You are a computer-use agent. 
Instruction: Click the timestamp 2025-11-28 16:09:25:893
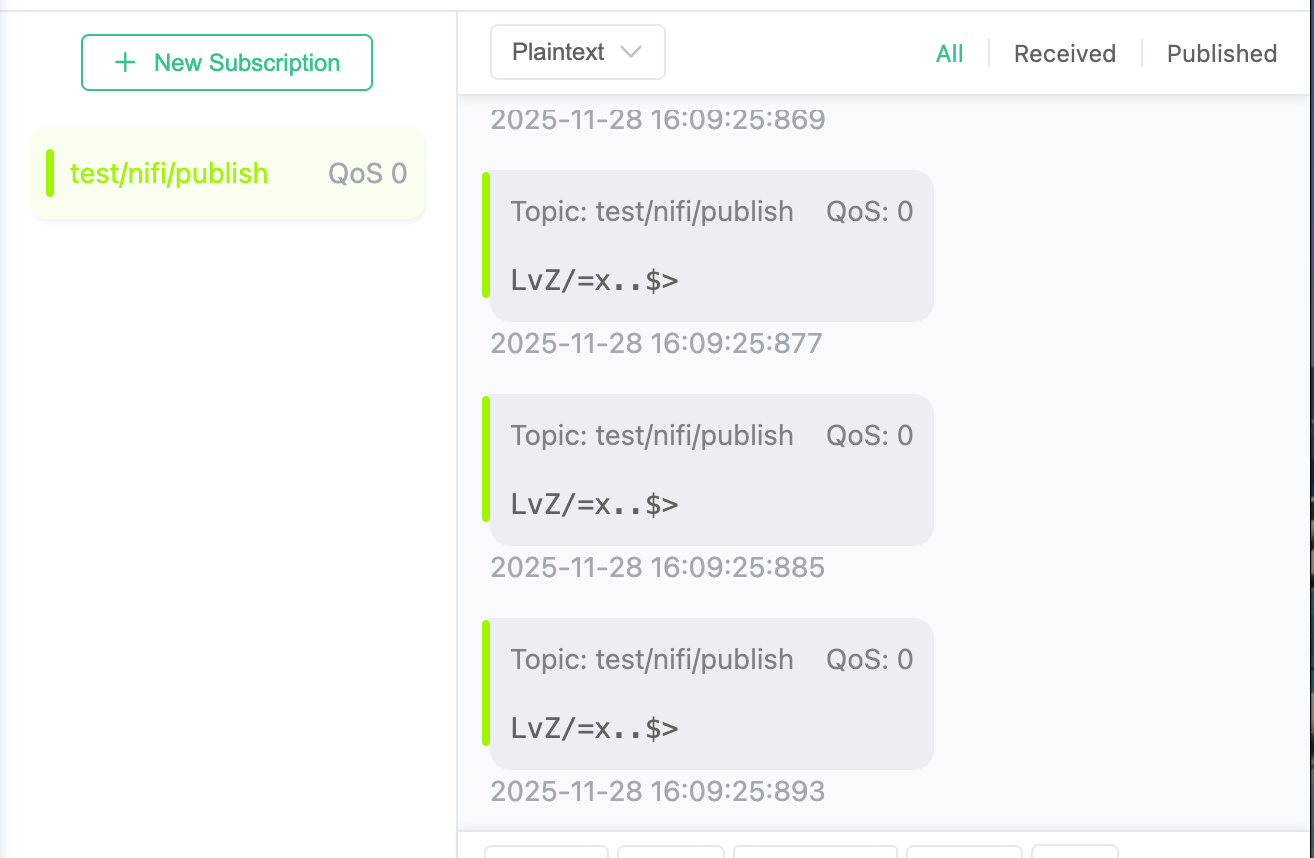657,791
